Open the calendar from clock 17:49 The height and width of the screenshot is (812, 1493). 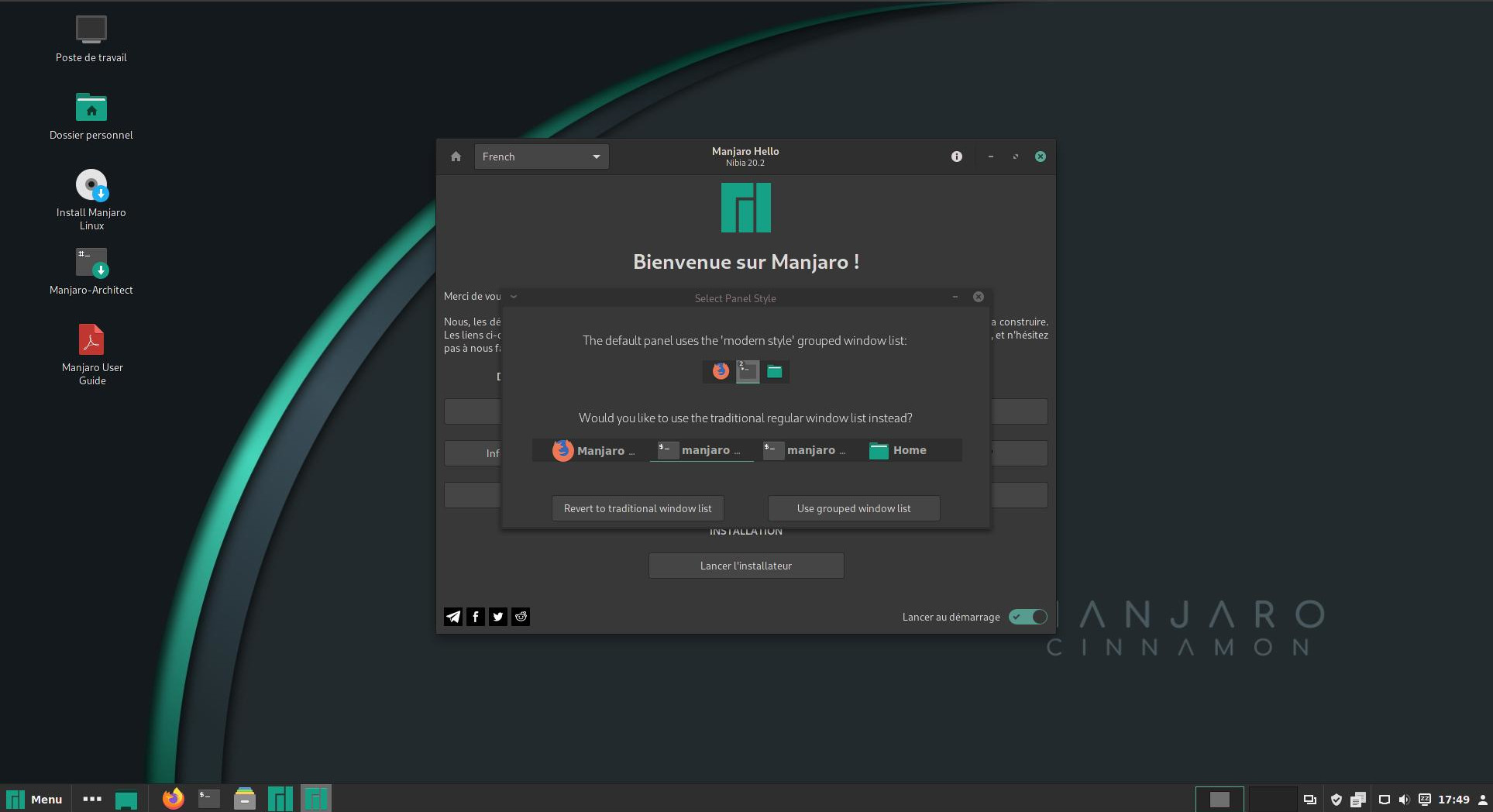coord(1453,800)
